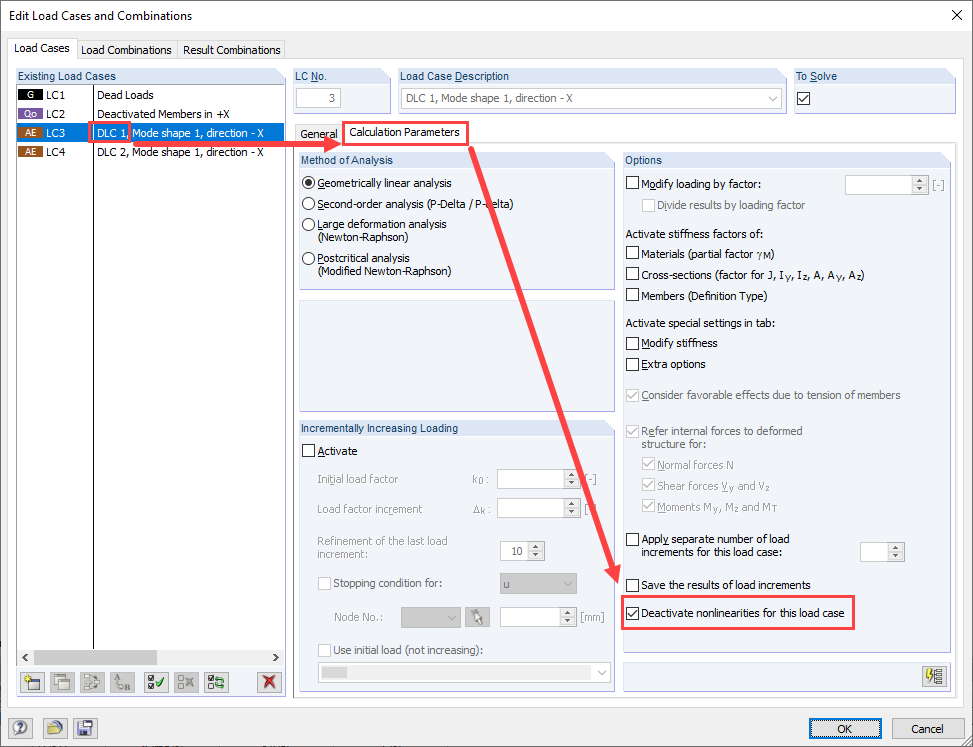
Task: Delete load case with the red X
Action: click(269, 682)
